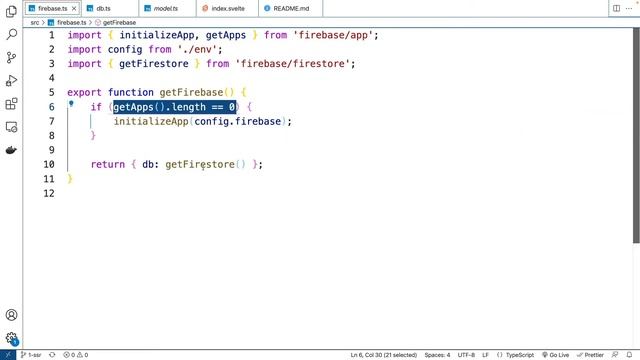Open the Run and Debug view

[11, 81]
